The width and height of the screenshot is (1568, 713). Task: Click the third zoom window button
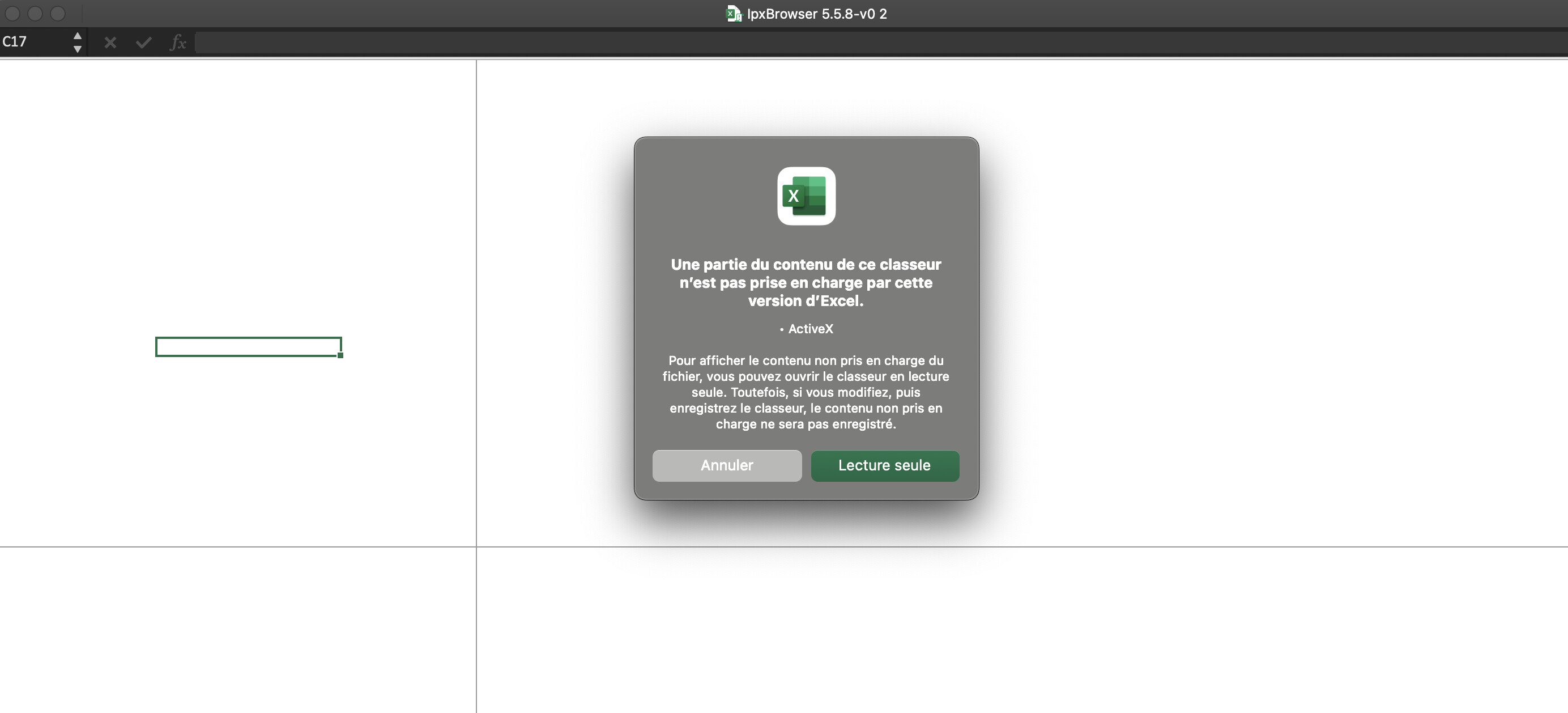tap(58, 14)
